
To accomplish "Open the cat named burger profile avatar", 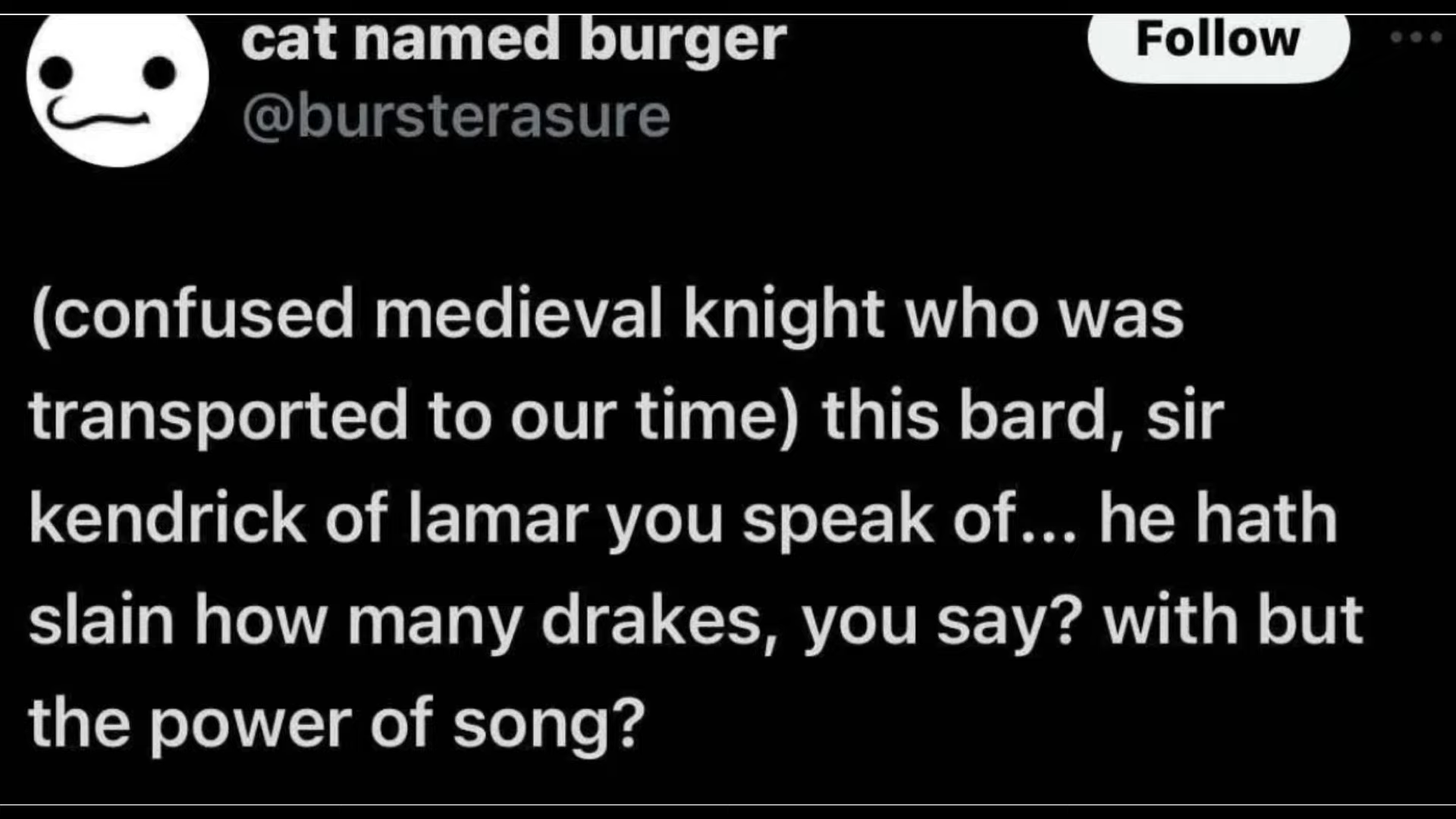I will point(118,85).
